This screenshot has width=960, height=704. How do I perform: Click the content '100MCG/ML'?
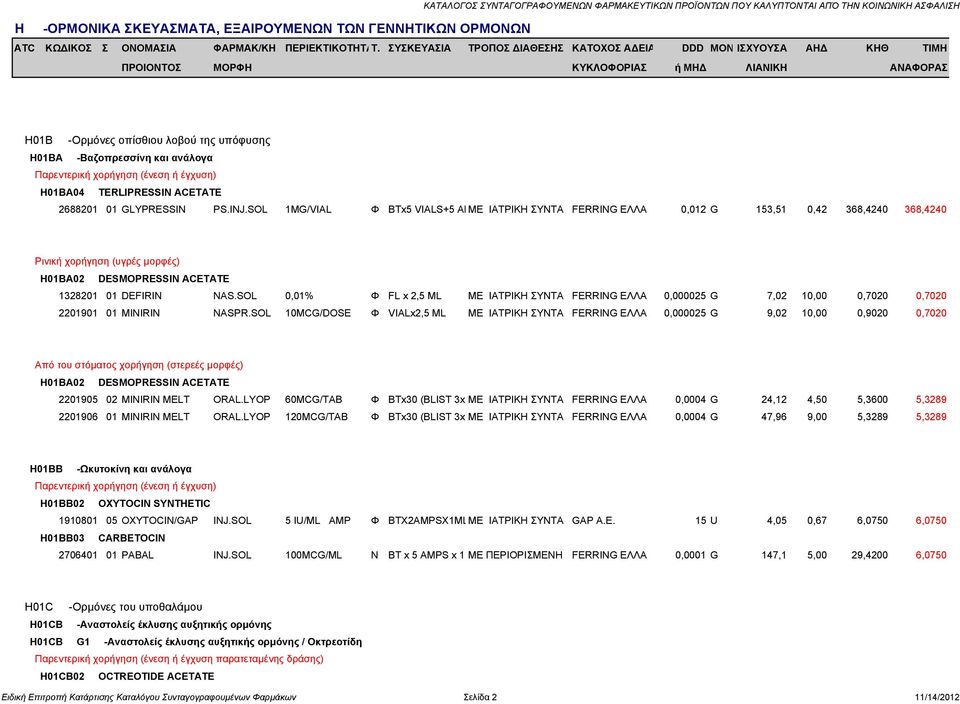(x=313, y=555)
